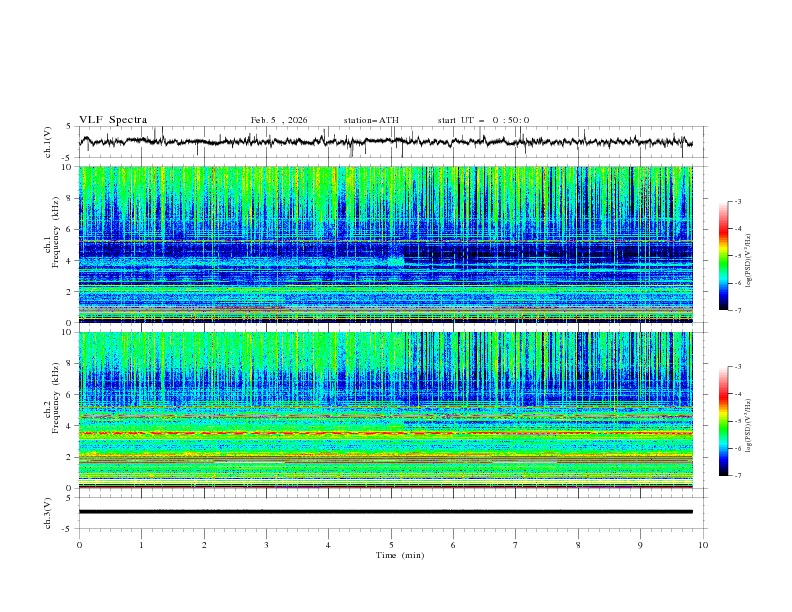Click the ch.2 "Frequency (kHz)" axis label

(56, 398)
